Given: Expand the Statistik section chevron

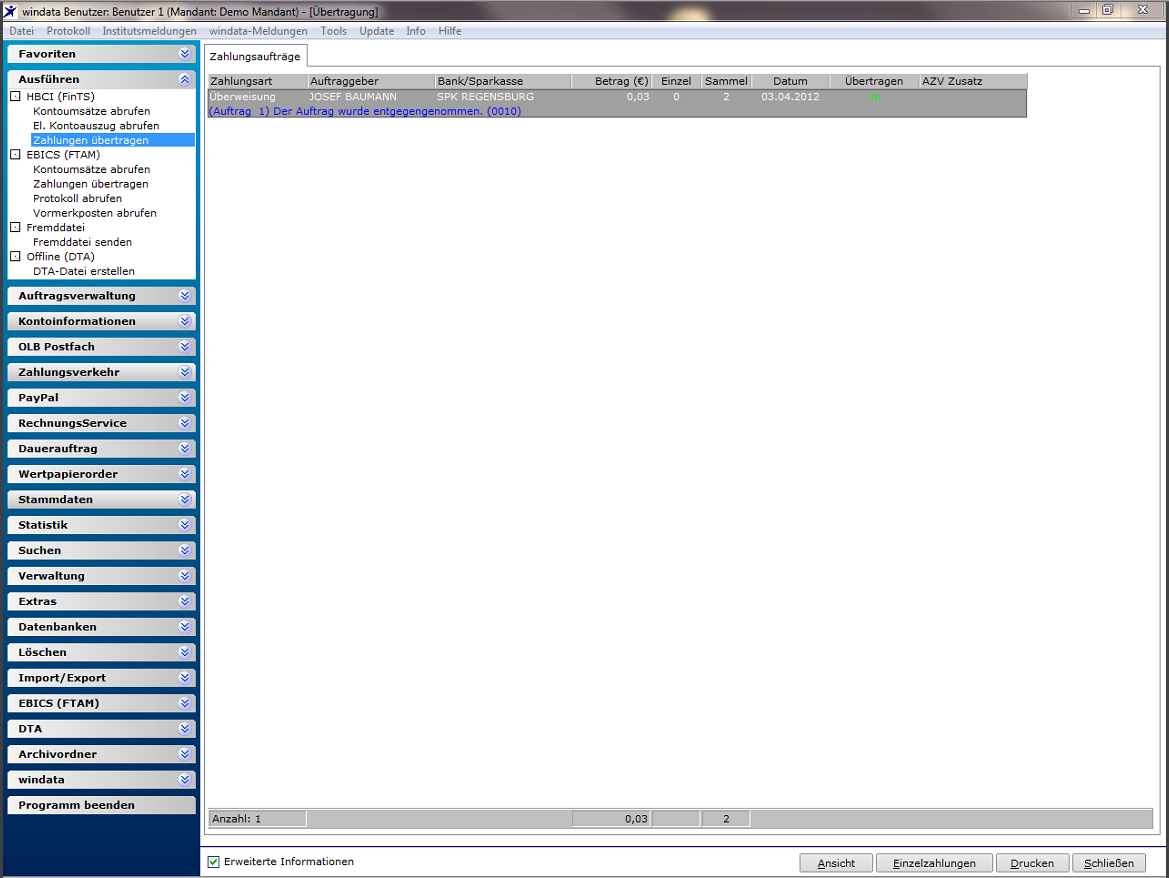Looking at the screenshot, I should pos(185,525).
